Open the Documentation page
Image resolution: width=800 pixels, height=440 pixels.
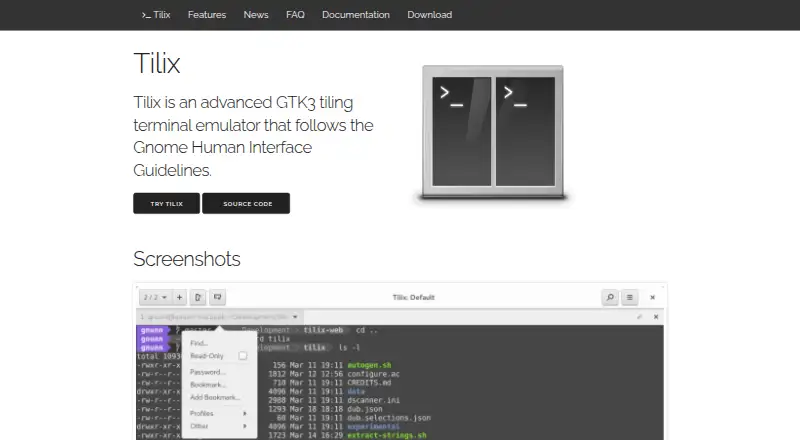pyautogui.click(x=356, y=15)
